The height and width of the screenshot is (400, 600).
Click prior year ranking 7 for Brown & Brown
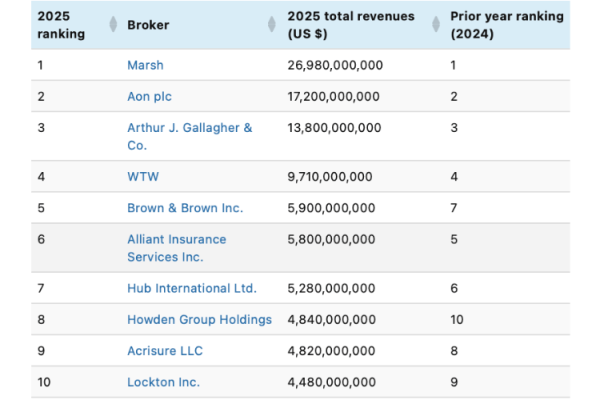point(454,208)
